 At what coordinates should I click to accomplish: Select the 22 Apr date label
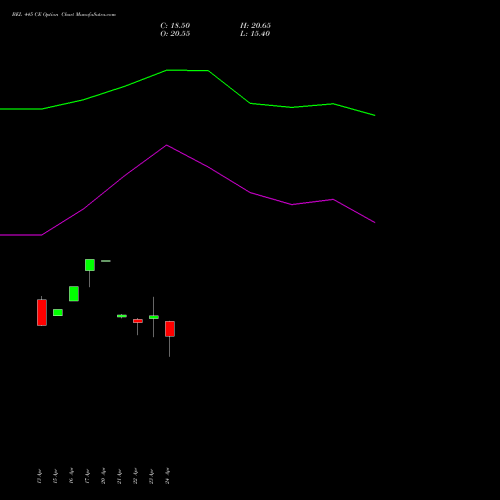pos(135,476)
